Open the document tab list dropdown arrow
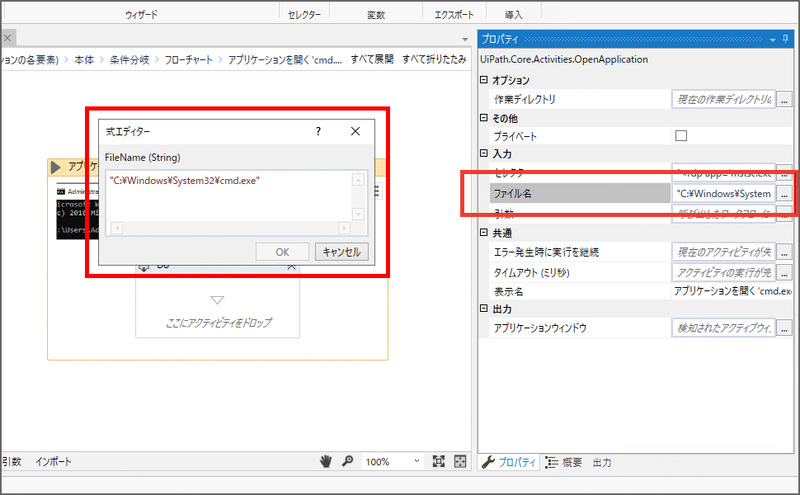This screenshot has height=495, width=800. (465, 39)
